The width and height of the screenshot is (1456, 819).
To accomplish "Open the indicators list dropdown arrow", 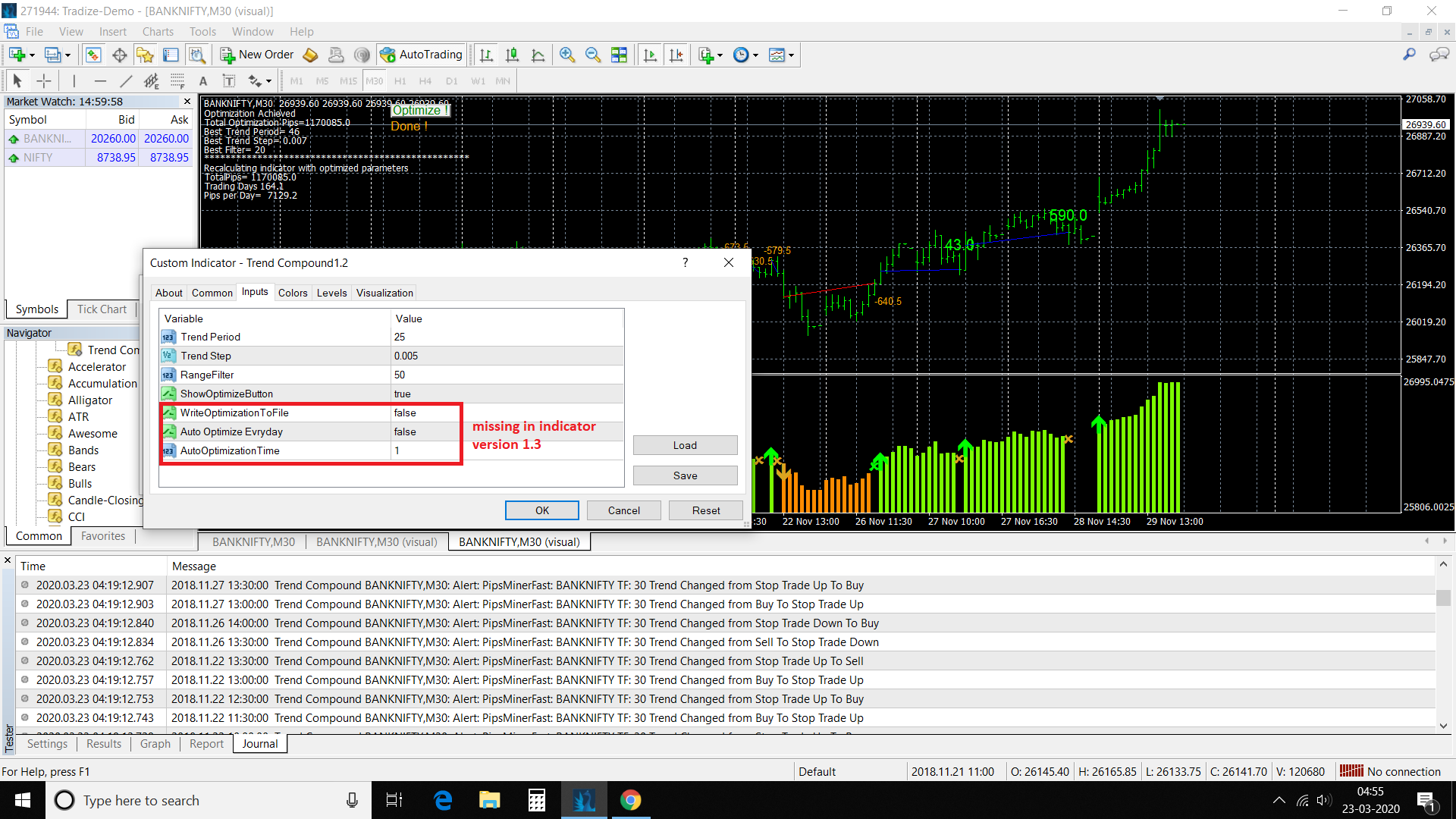I will [720, 55].
